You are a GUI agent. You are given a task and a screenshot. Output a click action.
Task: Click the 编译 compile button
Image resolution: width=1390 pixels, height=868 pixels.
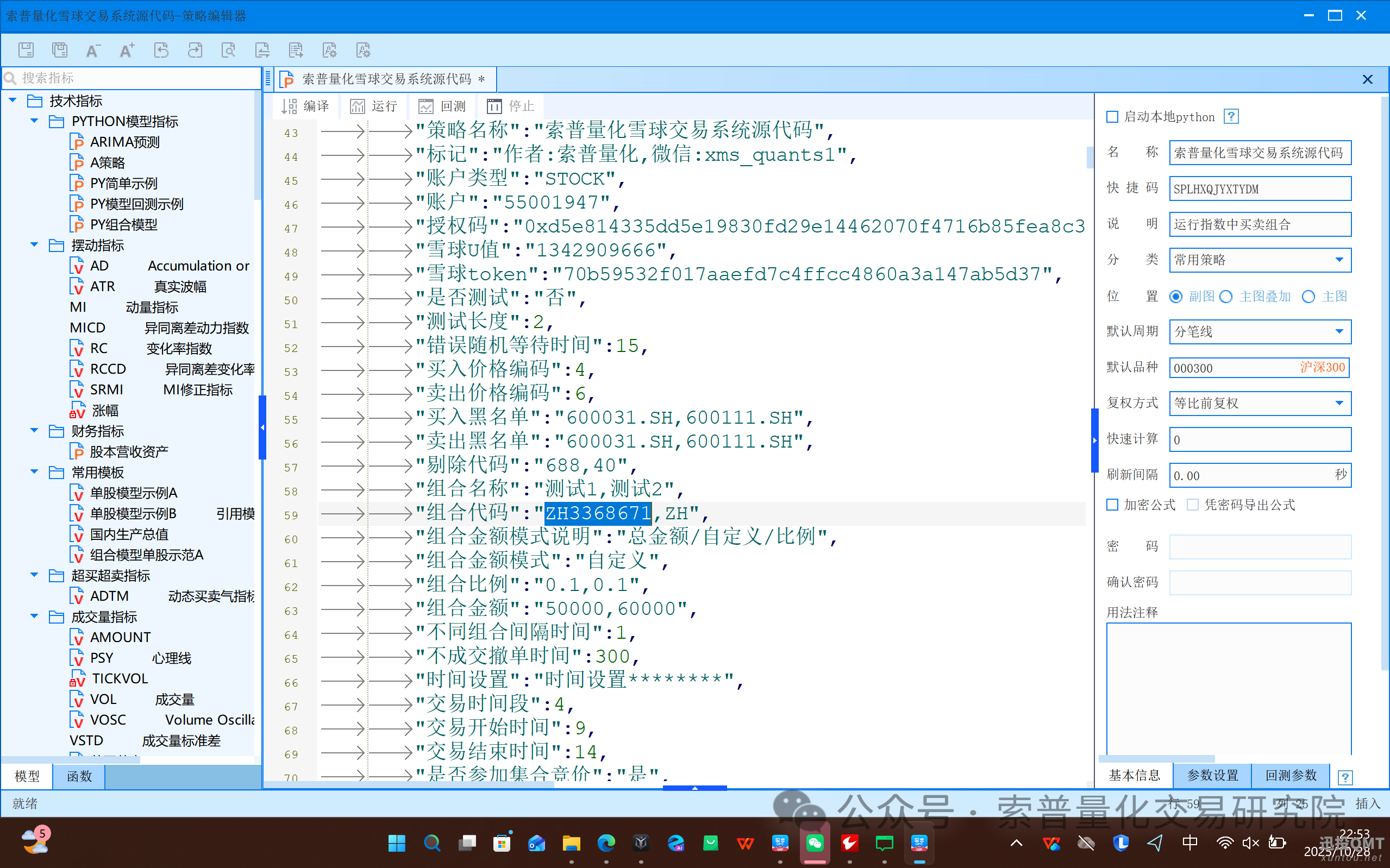tap(305, 106)
